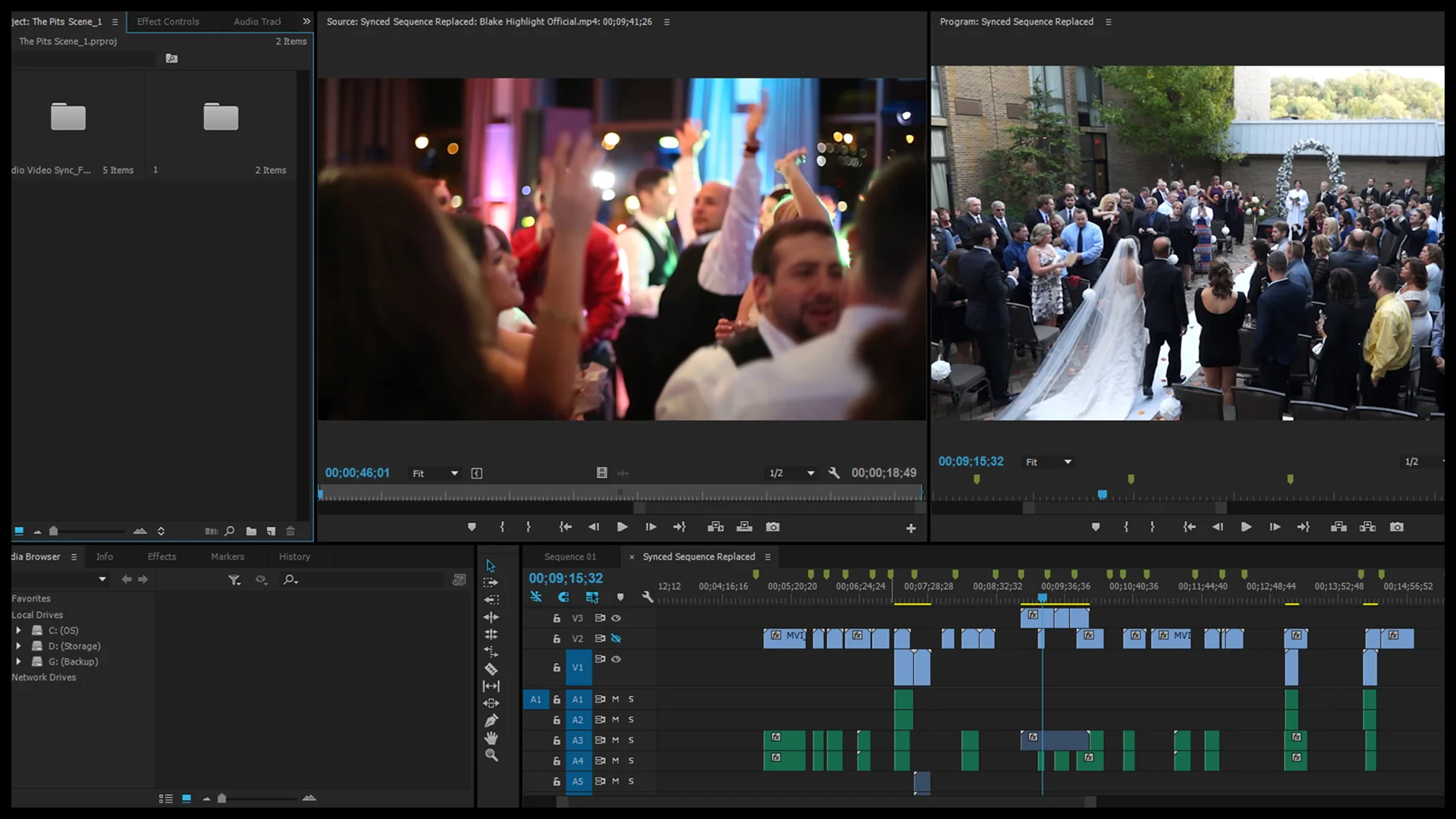1456x819 pixels.
Task: Toggle lock on track V2
Action: 557,639
